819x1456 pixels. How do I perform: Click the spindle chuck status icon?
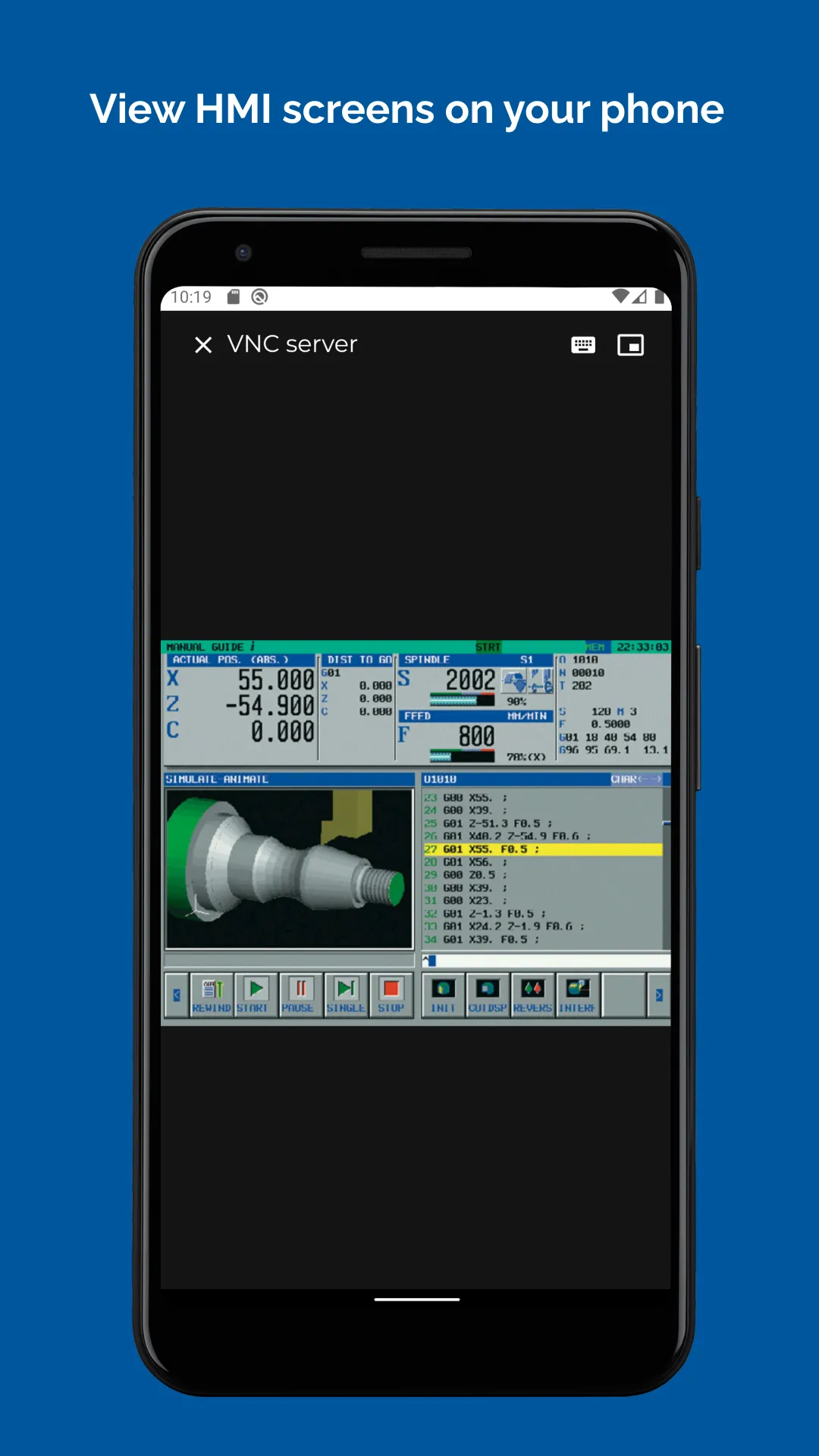click(x=515, y=680)
